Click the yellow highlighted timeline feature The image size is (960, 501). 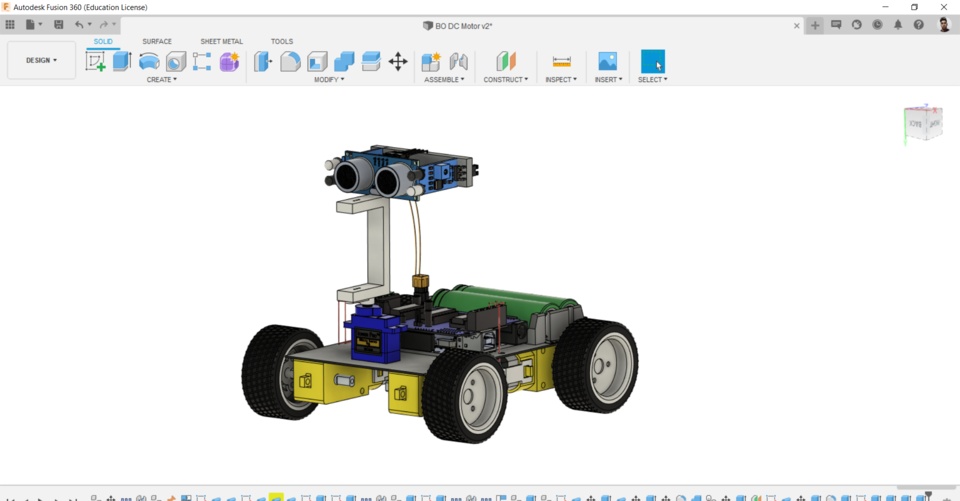point(276,497)
